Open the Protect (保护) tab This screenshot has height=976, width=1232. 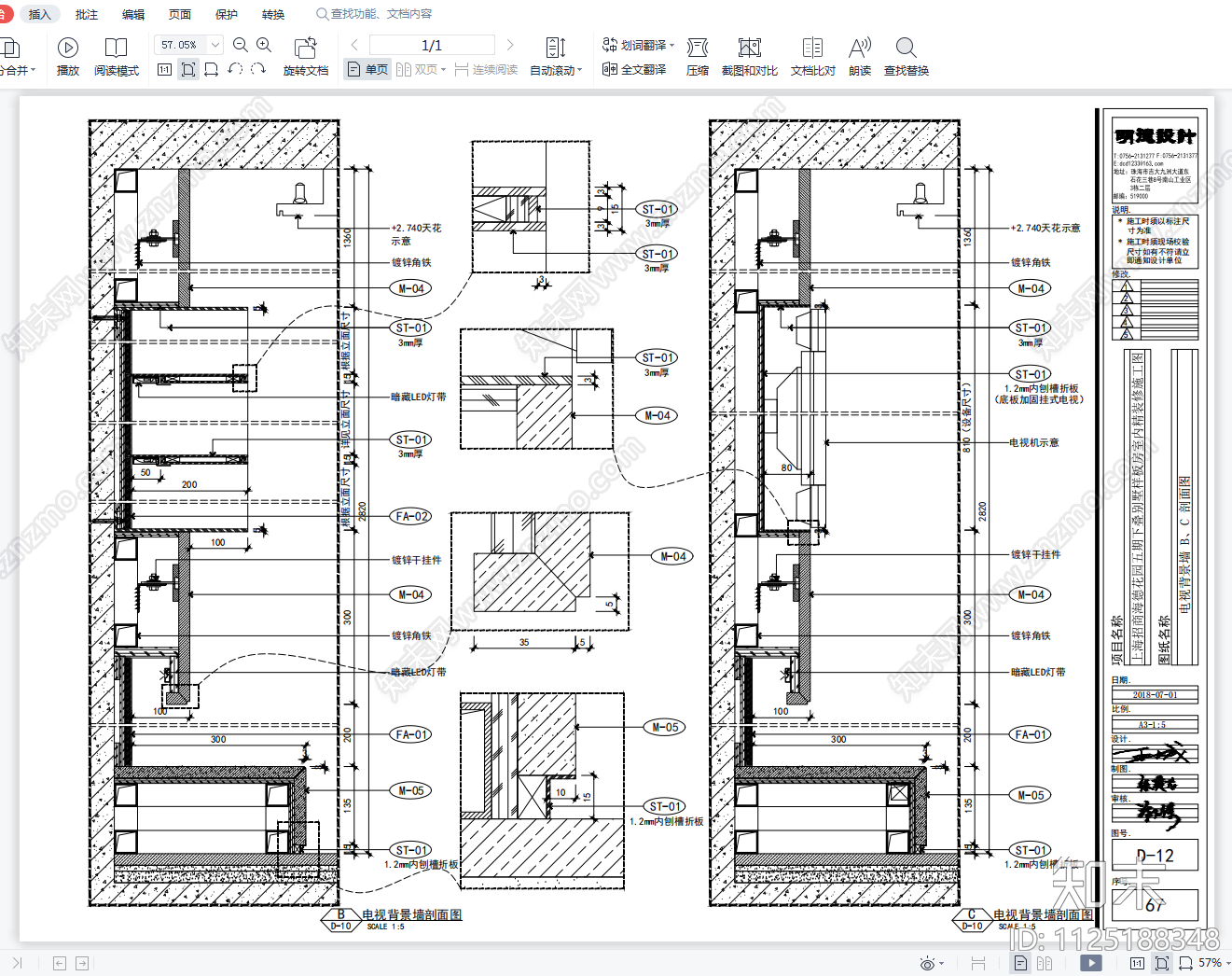(227, 14)
